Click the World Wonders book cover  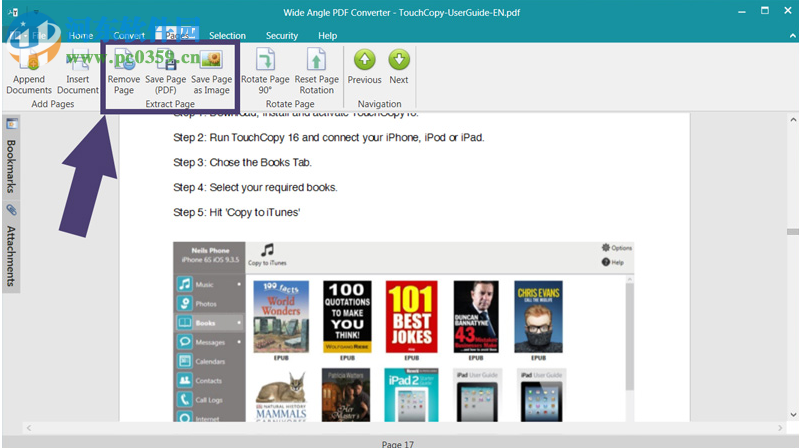click(281, 317)
